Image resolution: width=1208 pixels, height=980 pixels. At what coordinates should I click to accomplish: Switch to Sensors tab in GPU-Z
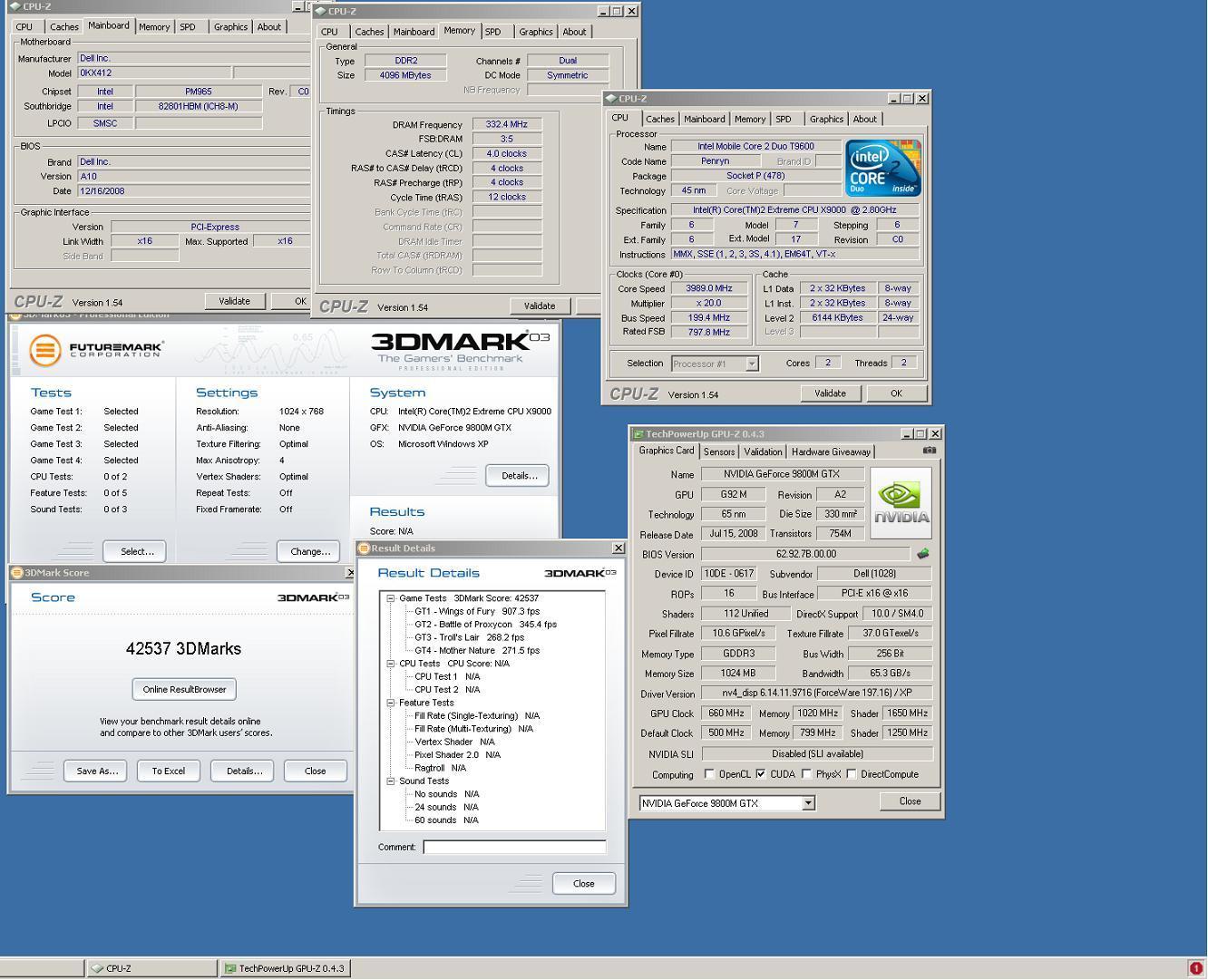point(718,451)
